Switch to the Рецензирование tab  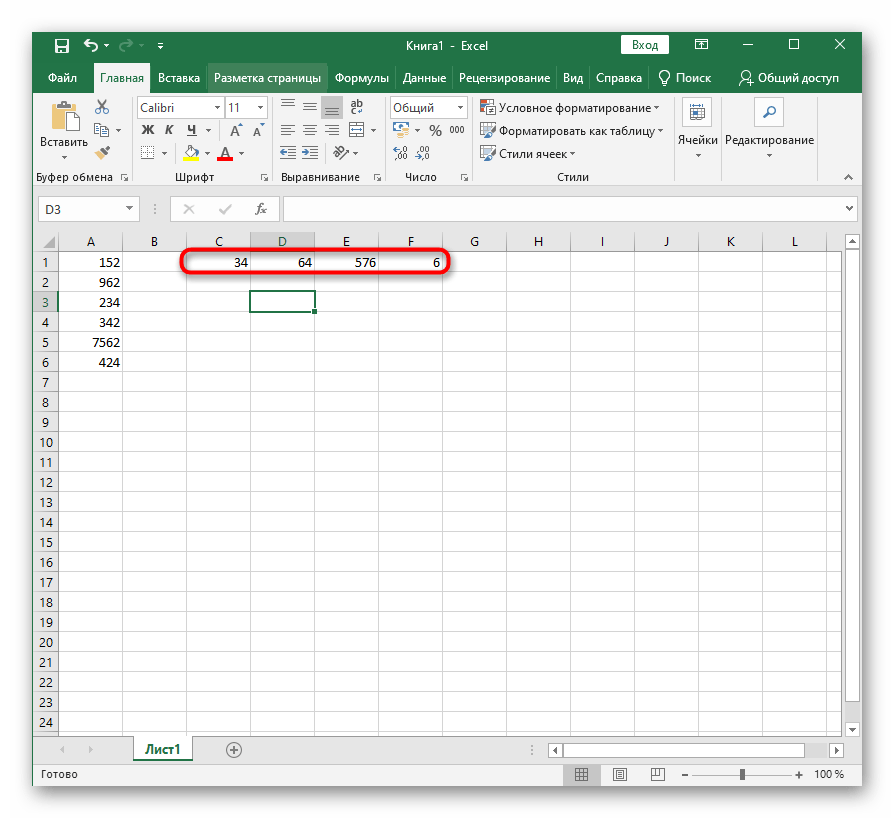tap(505, 78)
